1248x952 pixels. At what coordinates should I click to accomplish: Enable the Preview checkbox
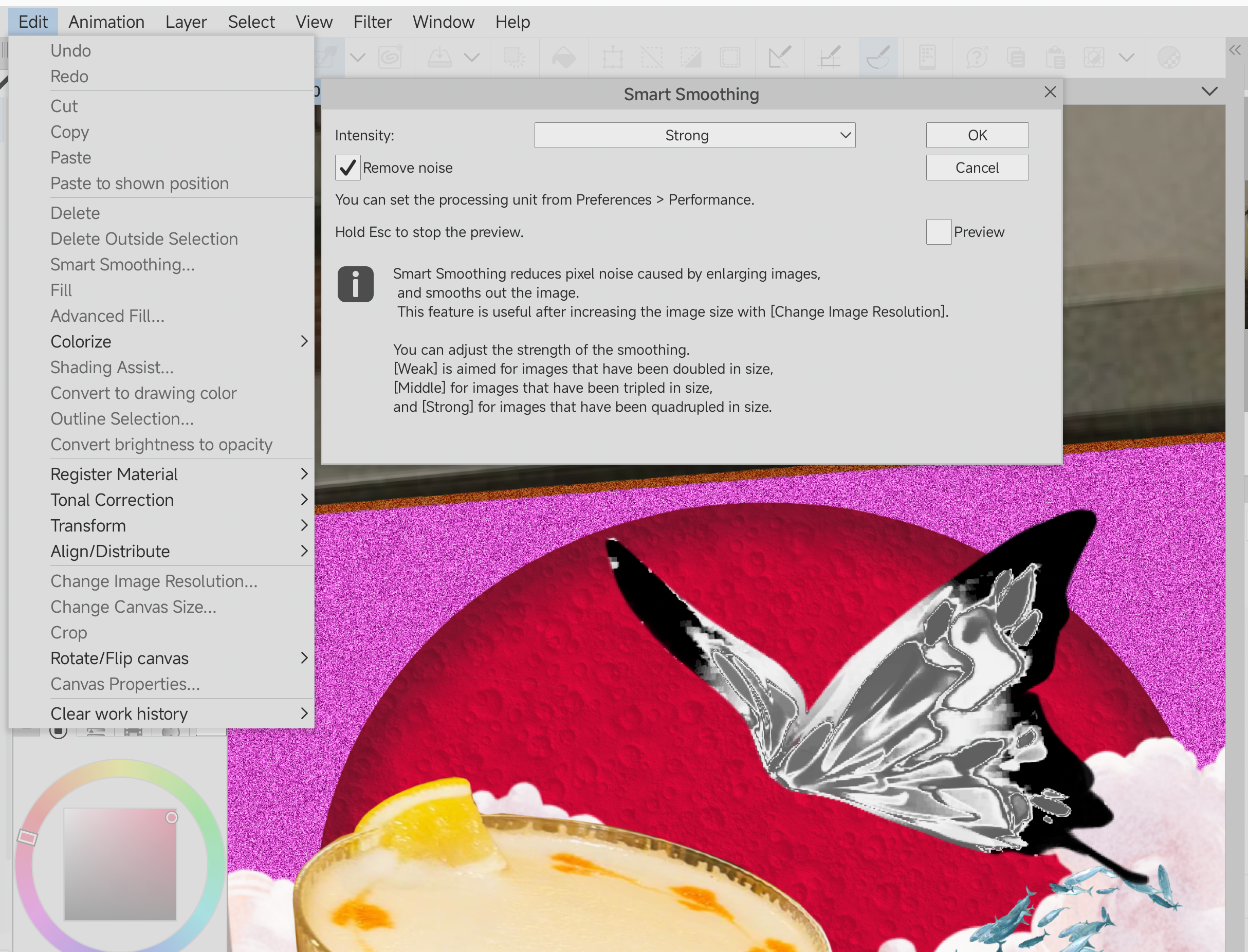(x=938, y=232)
